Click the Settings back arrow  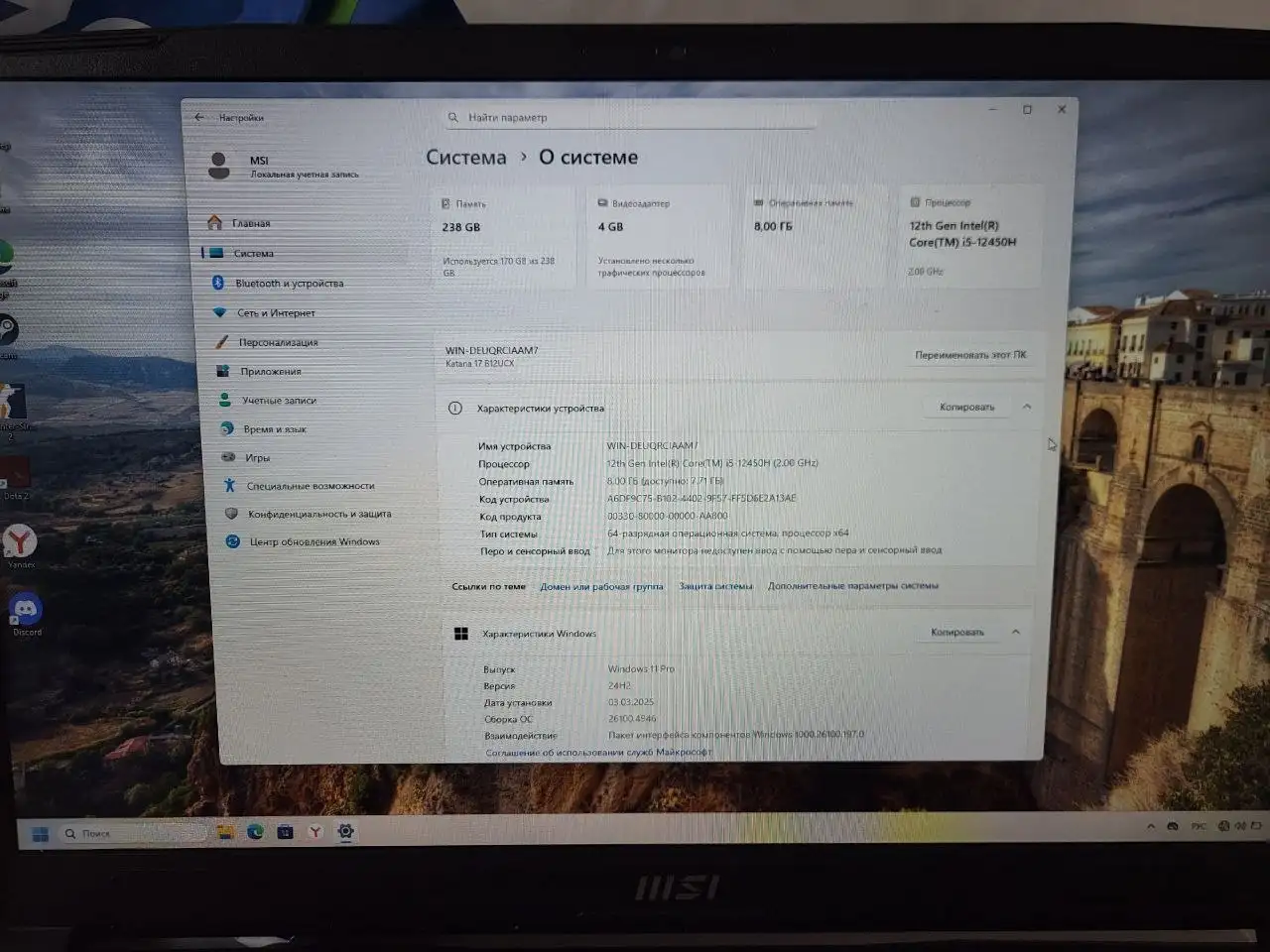click(x=199, y=117)
